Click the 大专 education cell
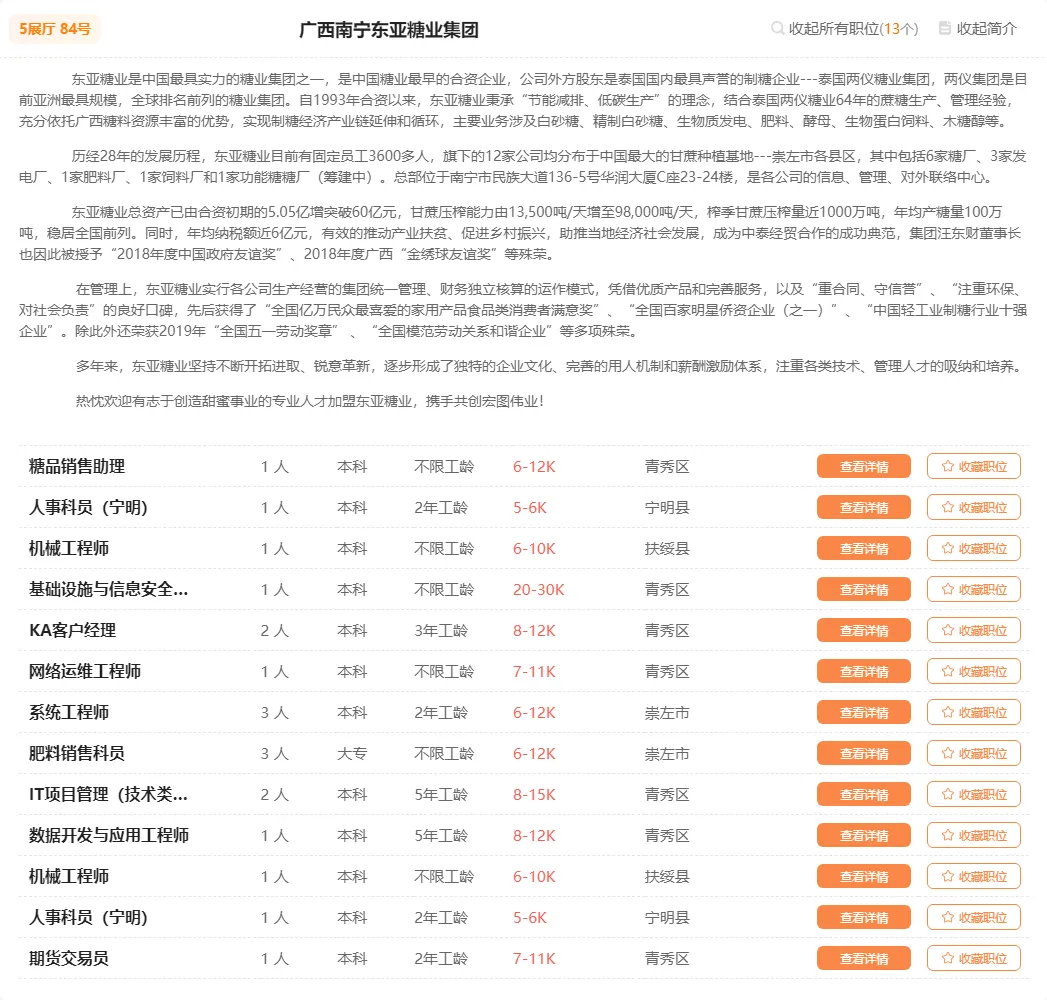The width and height of the screenshot is (1047, 1000). coord(352,754)
